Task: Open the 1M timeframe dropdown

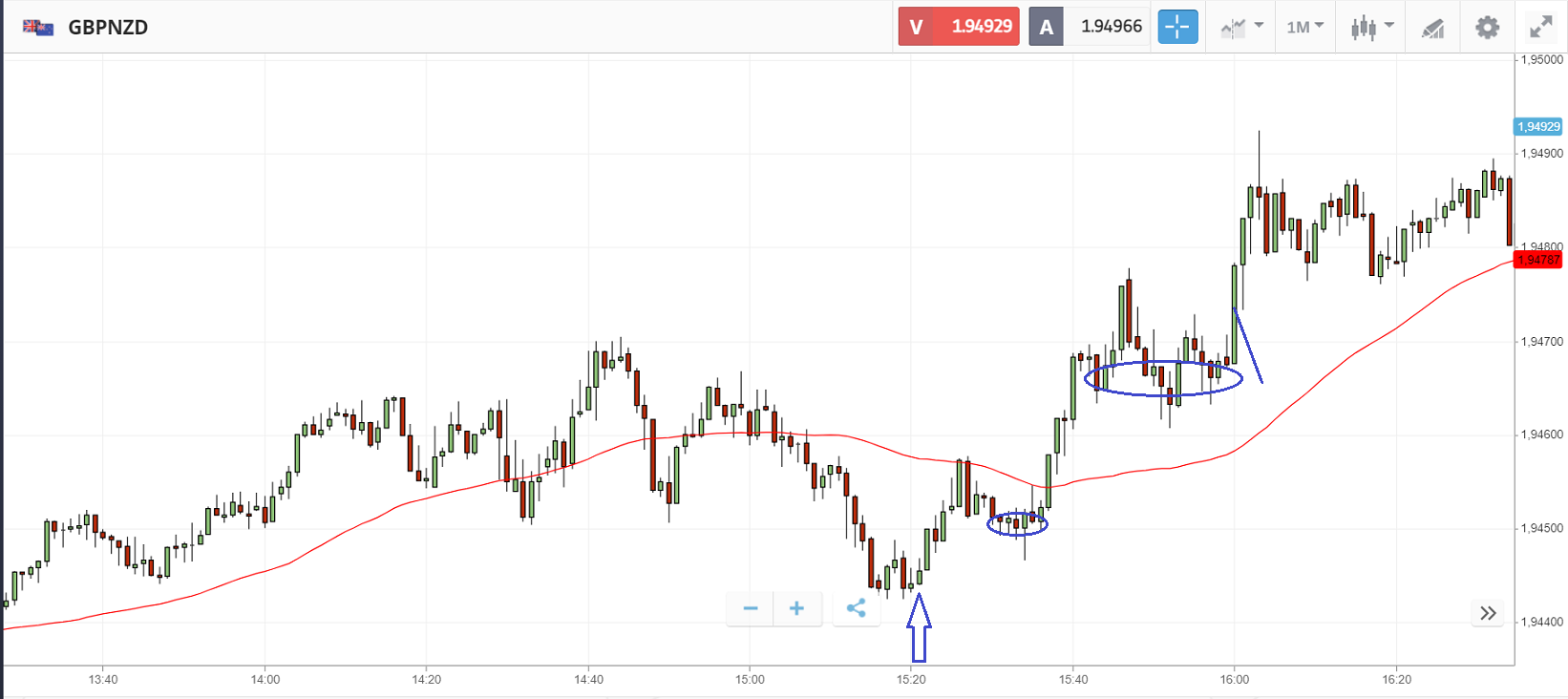Action: pos(1304,27)
